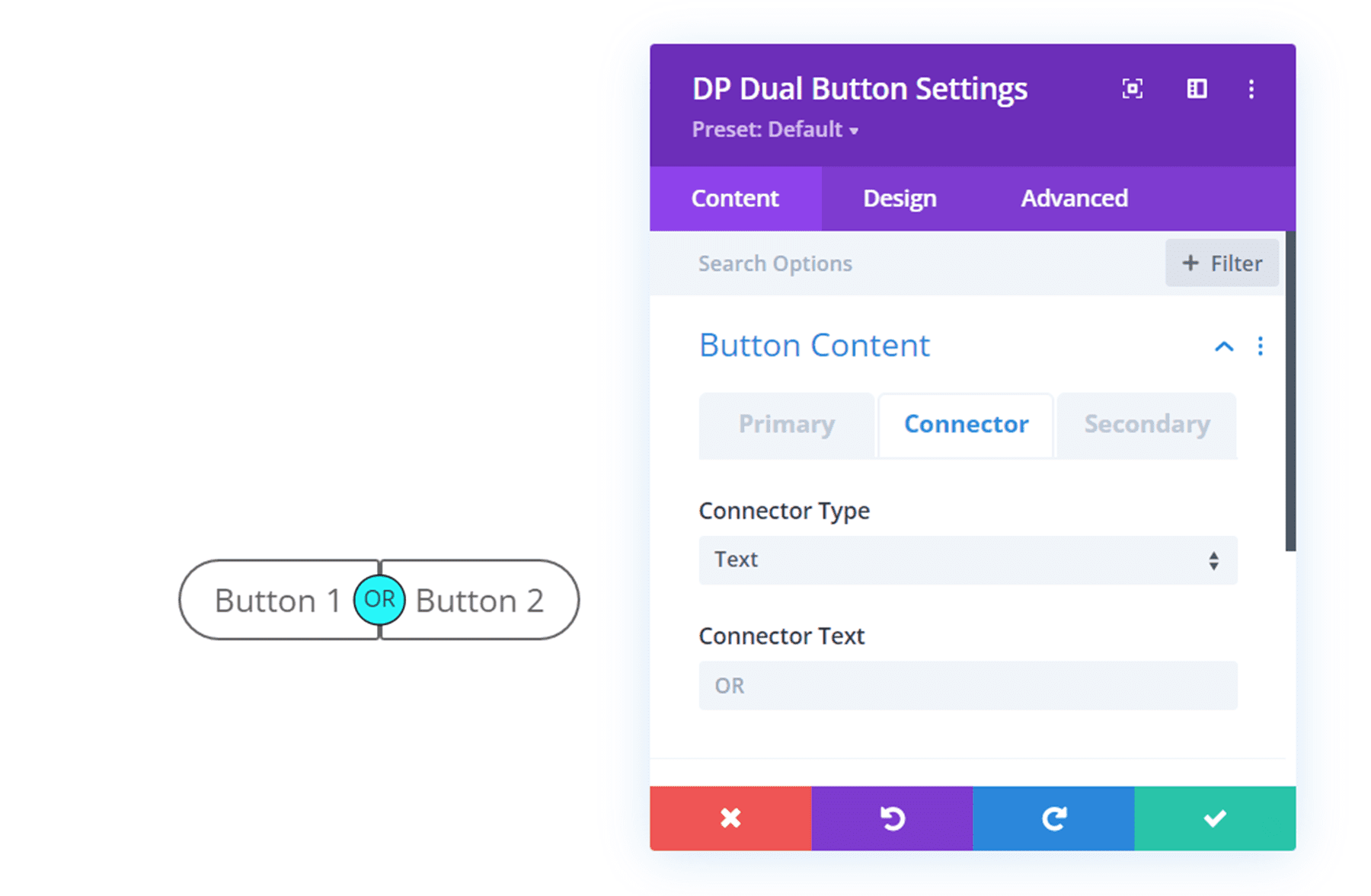
Task: Collapse the Button Content section
Action: coord(1224,346)
